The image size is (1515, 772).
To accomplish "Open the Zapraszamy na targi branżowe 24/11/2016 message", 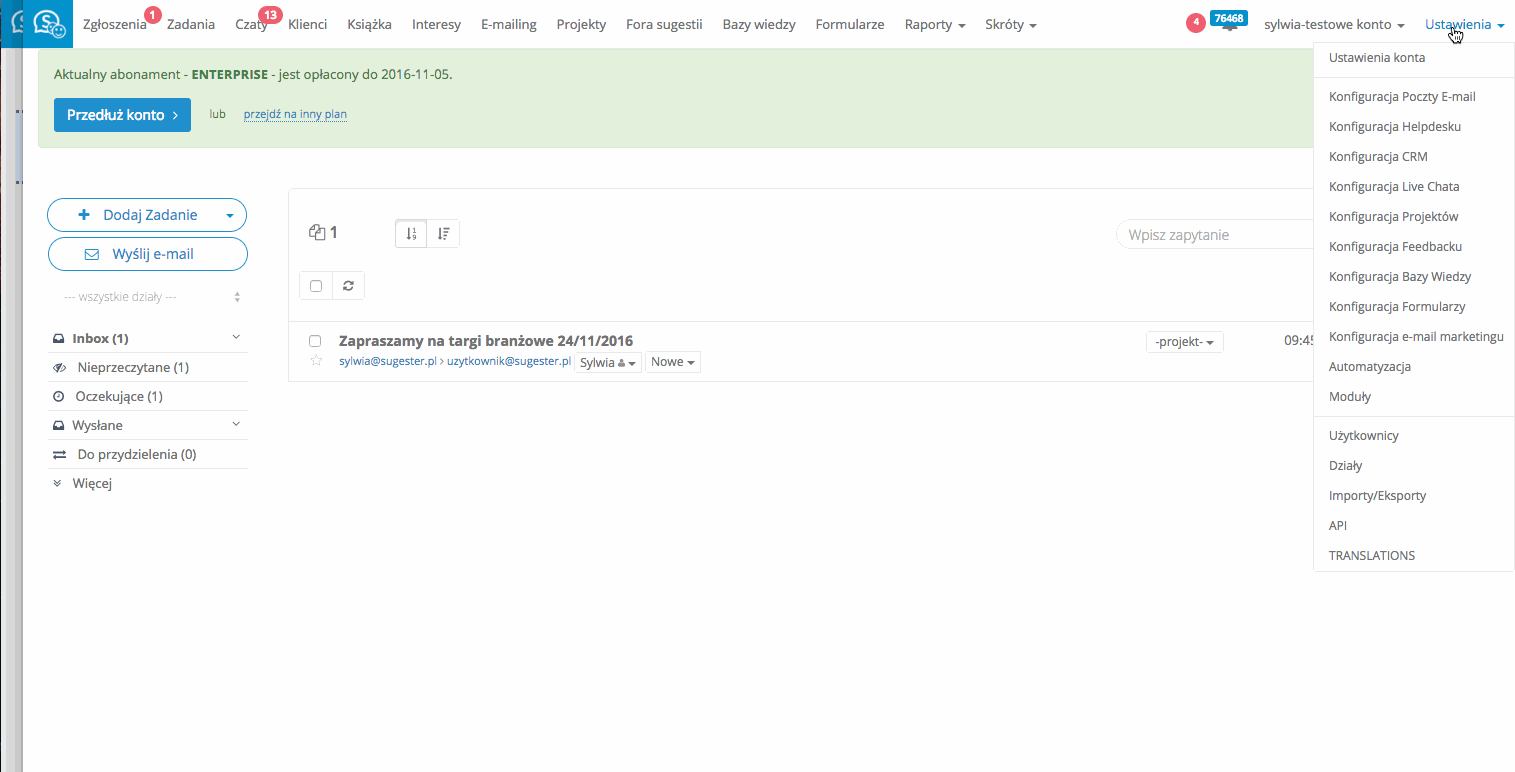I will [486, 341].
